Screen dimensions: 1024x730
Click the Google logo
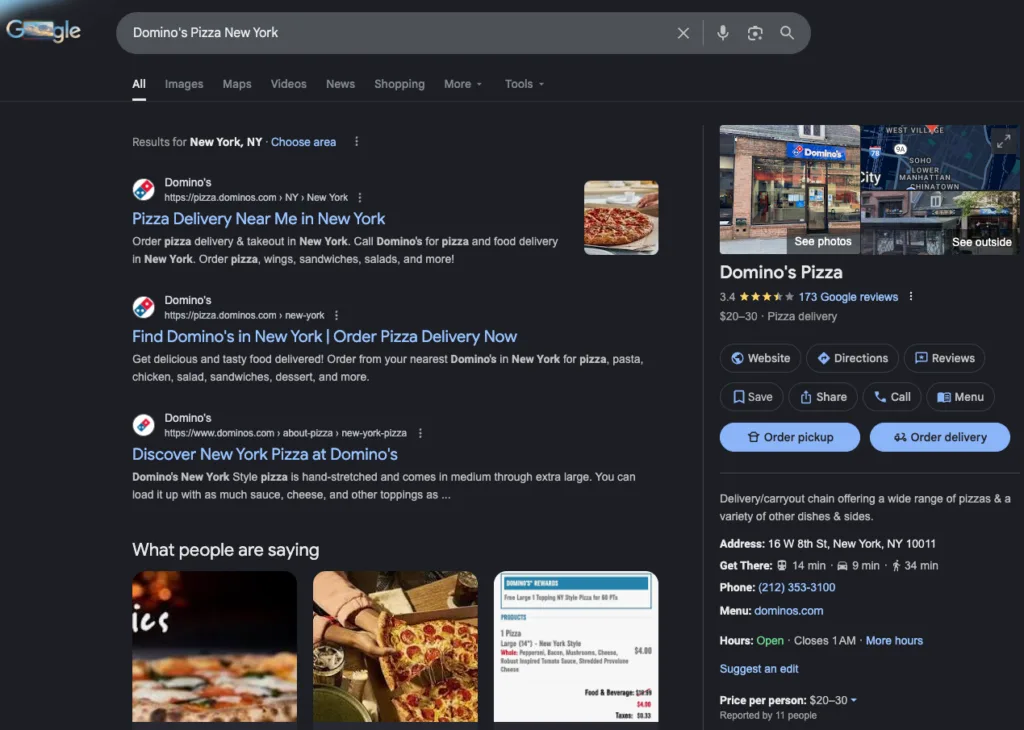42,30
